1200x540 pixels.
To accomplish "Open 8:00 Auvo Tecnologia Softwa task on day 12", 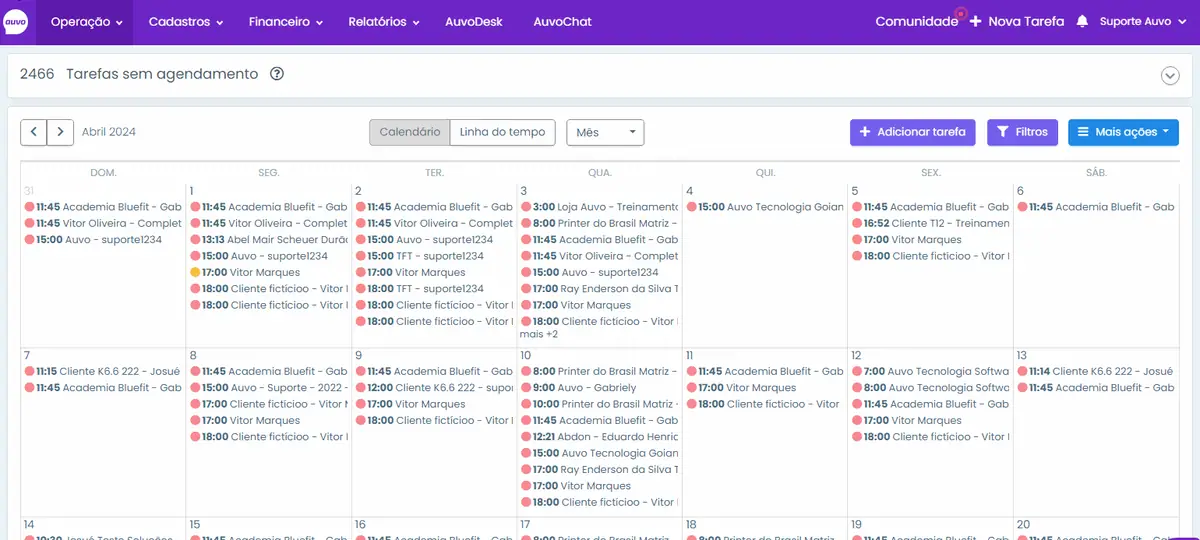I will (x=931, y=388).
